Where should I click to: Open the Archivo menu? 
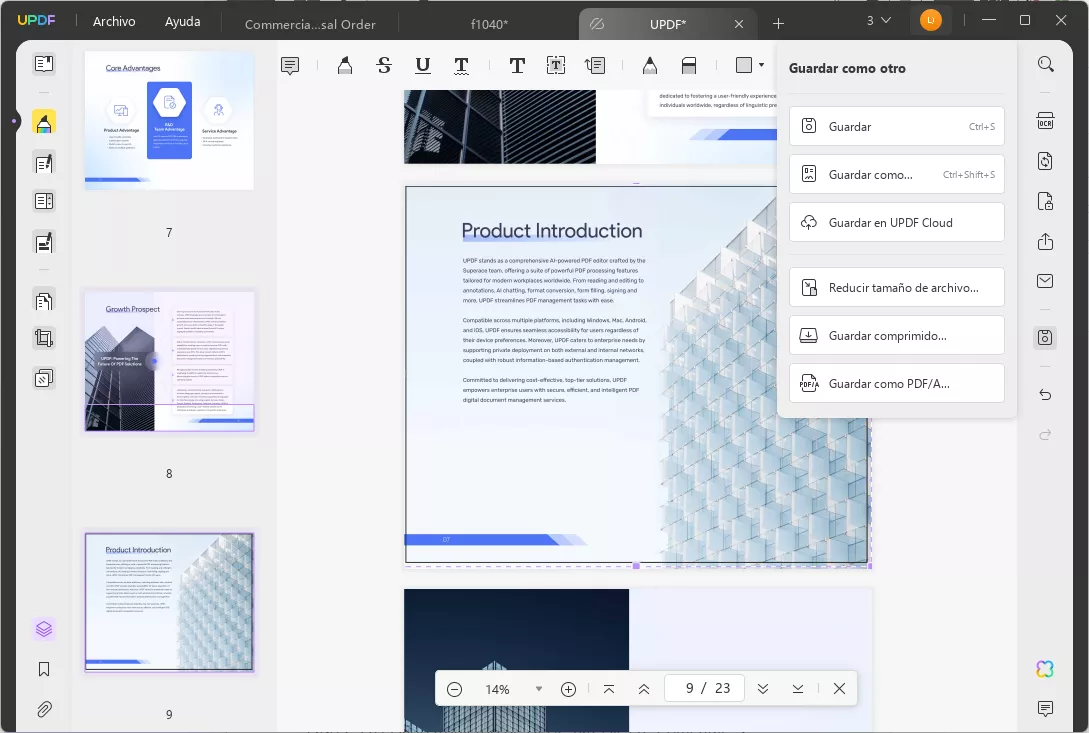[114, 22]
